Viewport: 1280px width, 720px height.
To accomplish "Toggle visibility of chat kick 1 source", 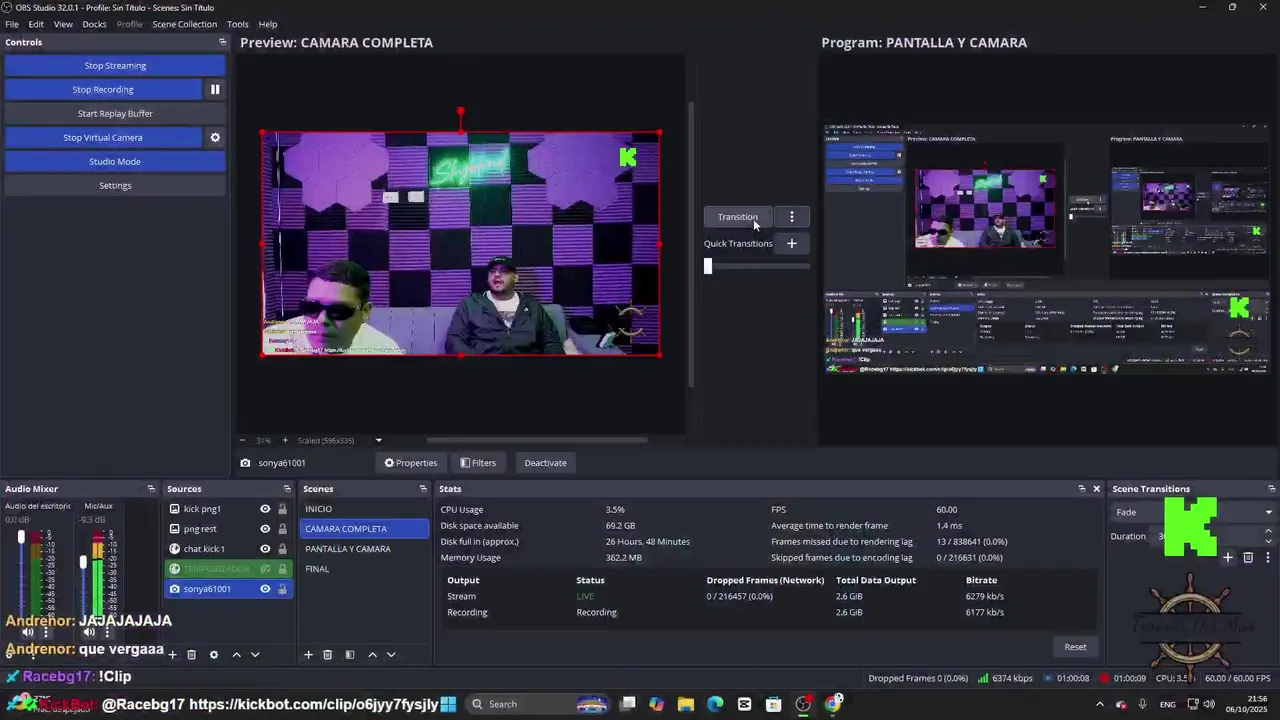I will coord(265,548).
